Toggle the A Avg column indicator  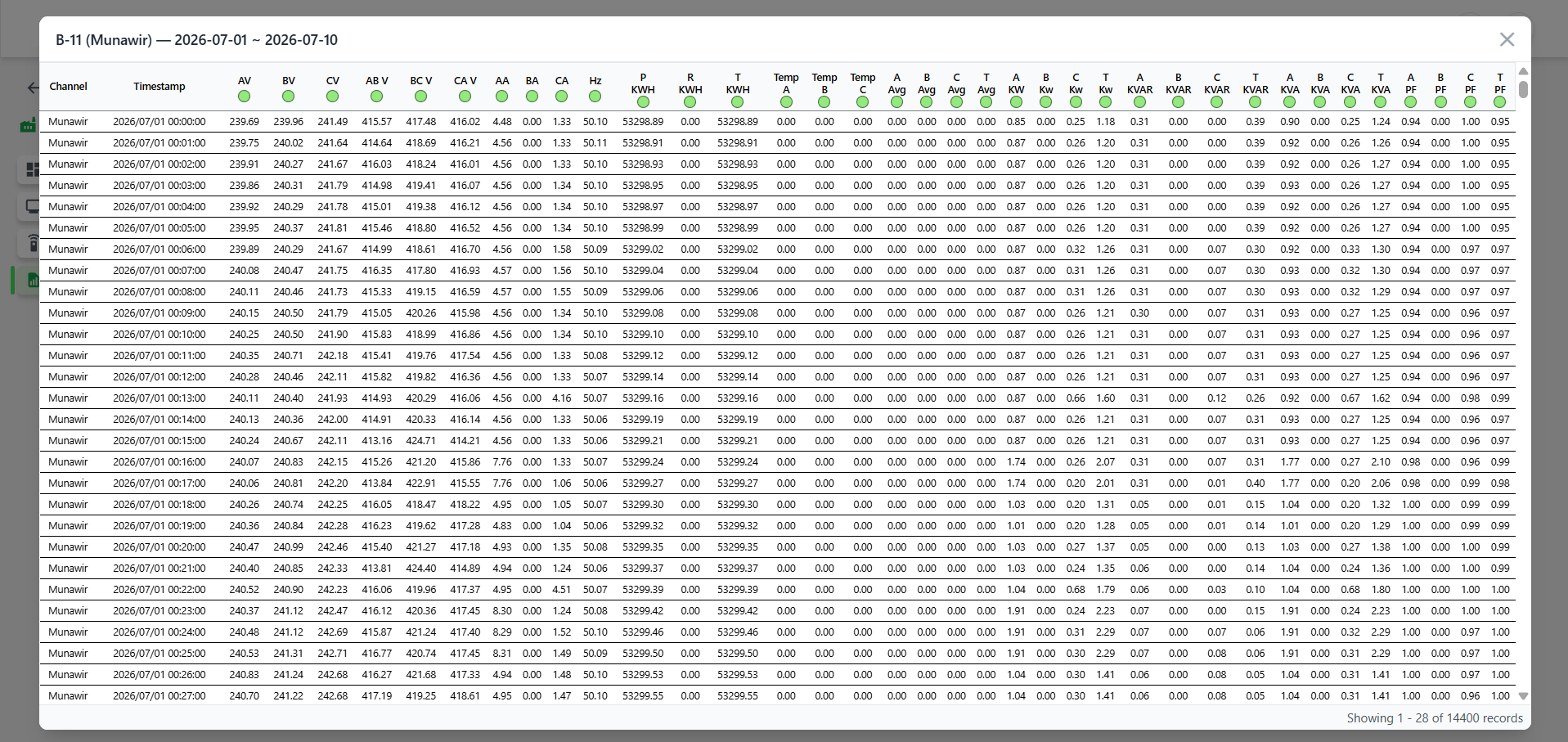coord(896,102)
